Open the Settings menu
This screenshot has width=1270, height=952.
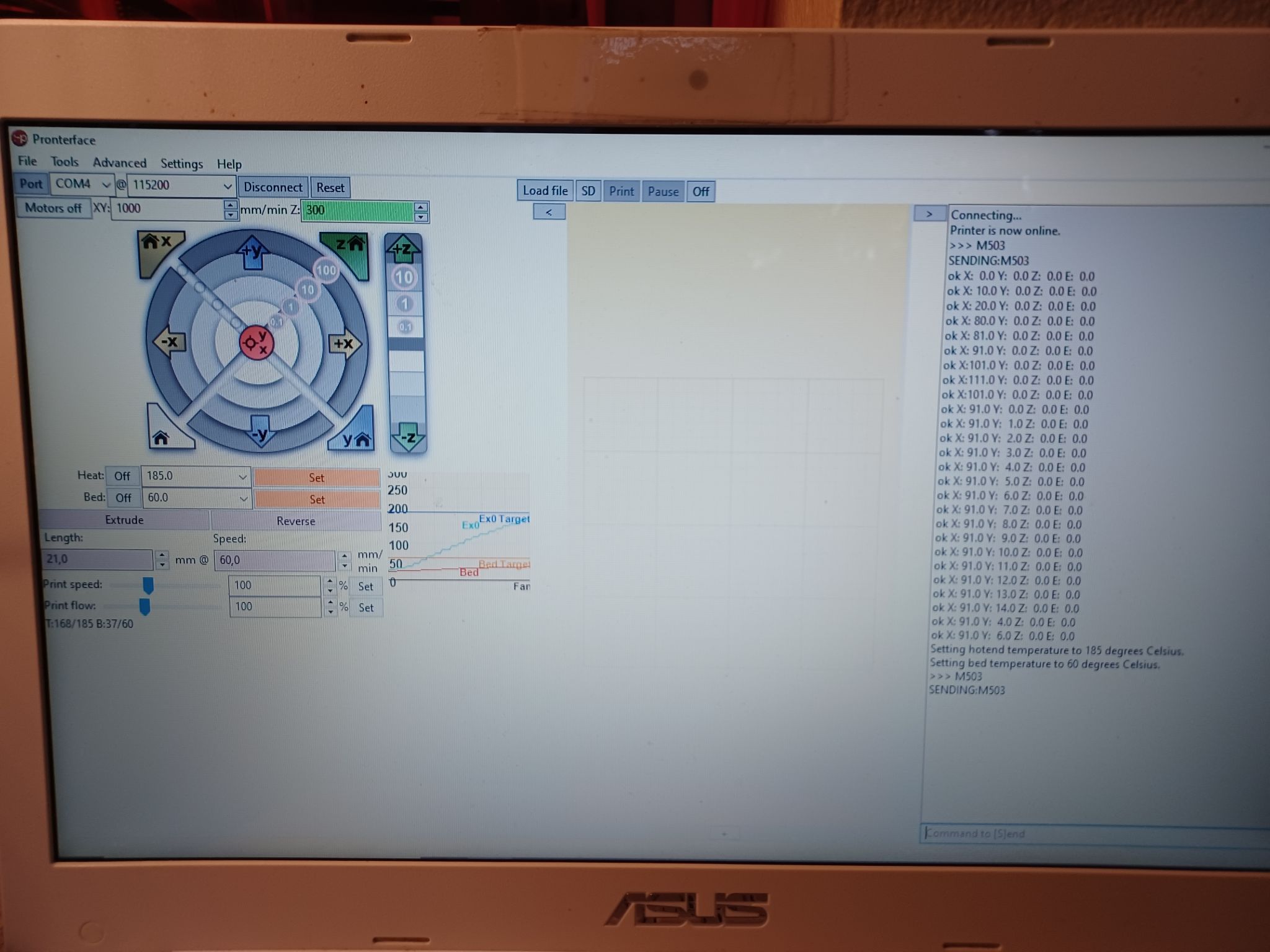tap(182, 164)
